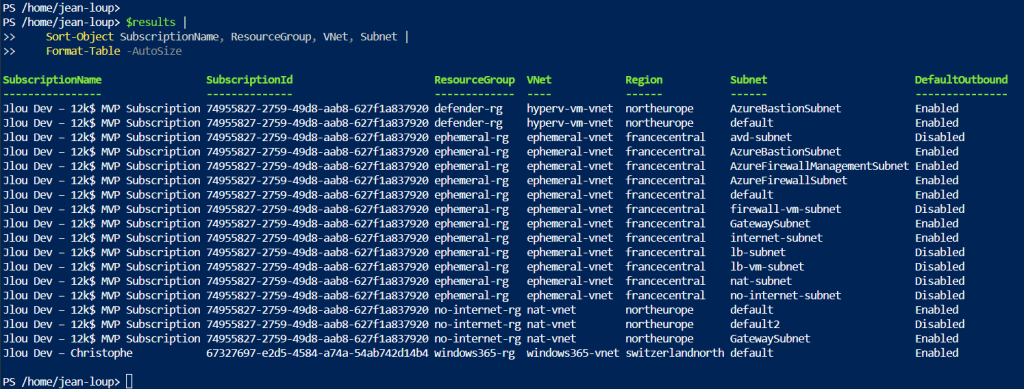Image resolution: width=1024 pixels, height=389 pixels.
Task: Click the $results variable text
Action: (x=149, y=23)
